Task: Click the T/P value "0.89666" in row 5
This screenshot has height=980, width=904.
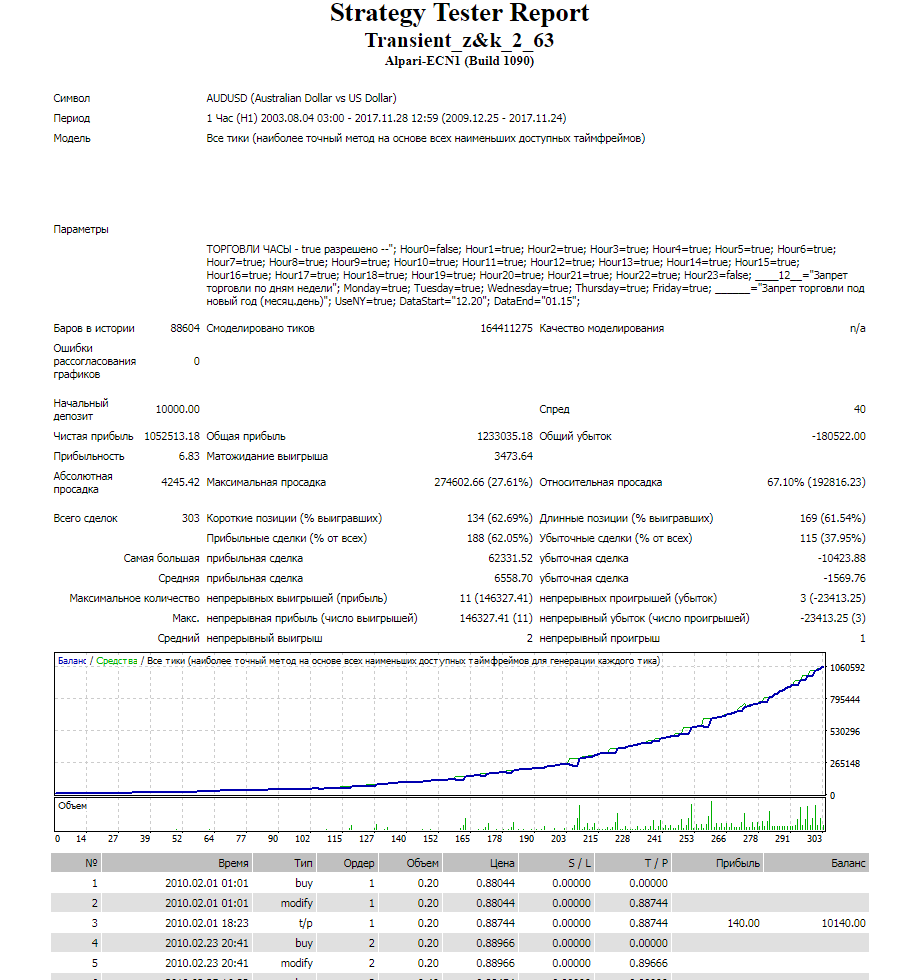Action: (x=648, y=963)
